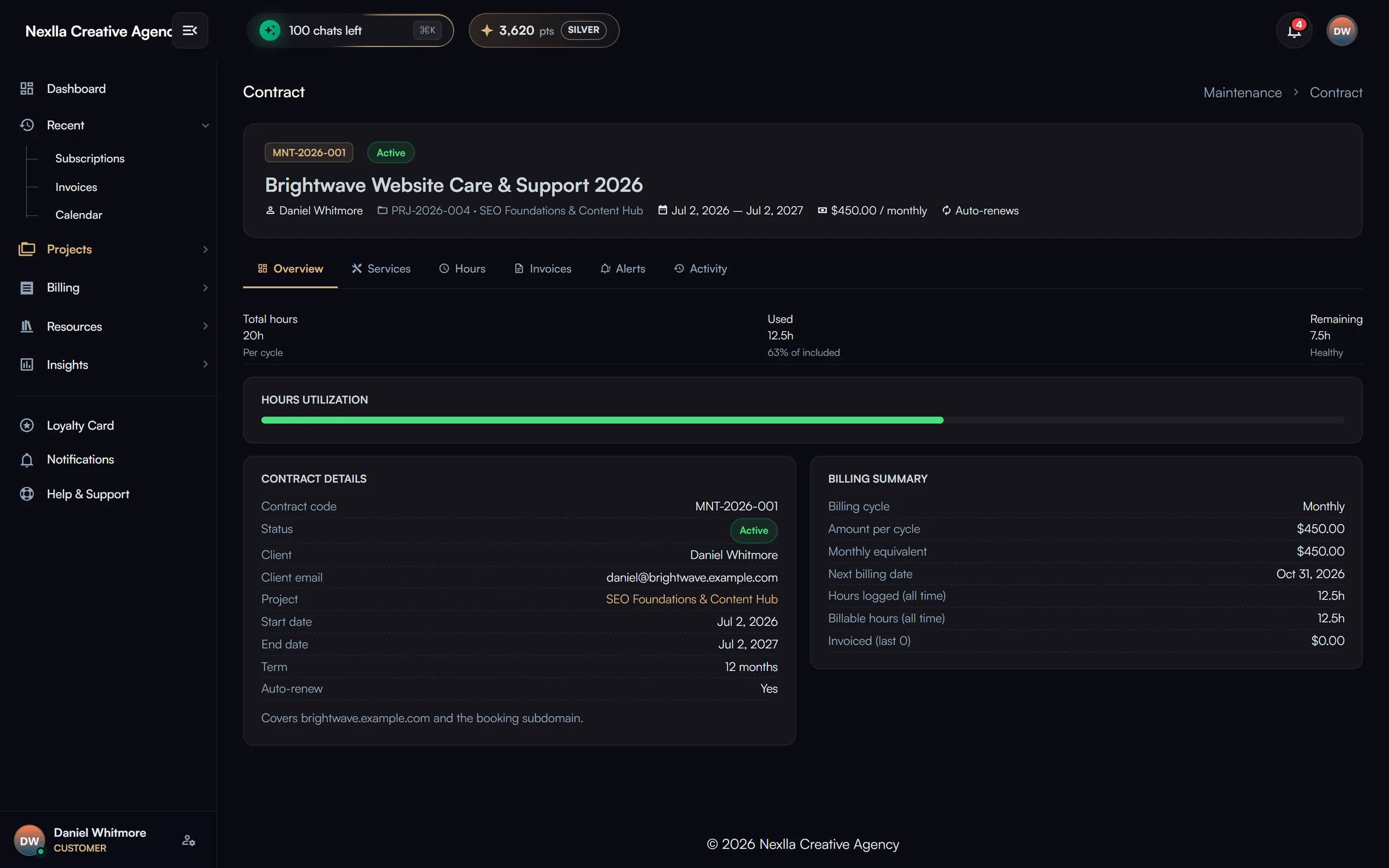Screen dimensions: 1389x868
Task: Open SEO Foundations & Content Hub project link
Action: pyautogui.click(x=692, y=599)
